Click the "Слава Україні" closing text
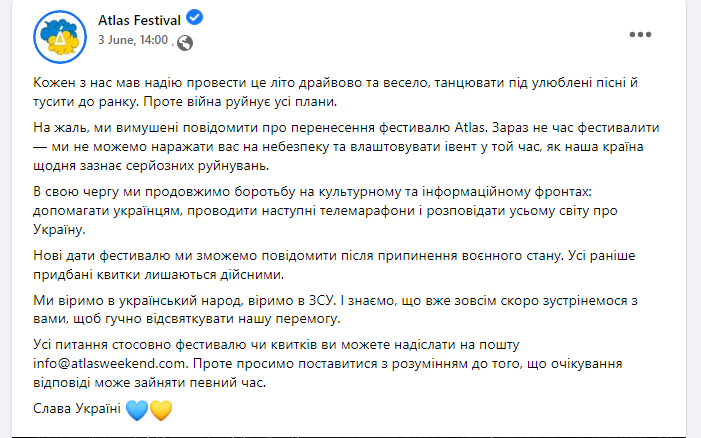This screenshot has height=438, width=701. tap(77, 409)
